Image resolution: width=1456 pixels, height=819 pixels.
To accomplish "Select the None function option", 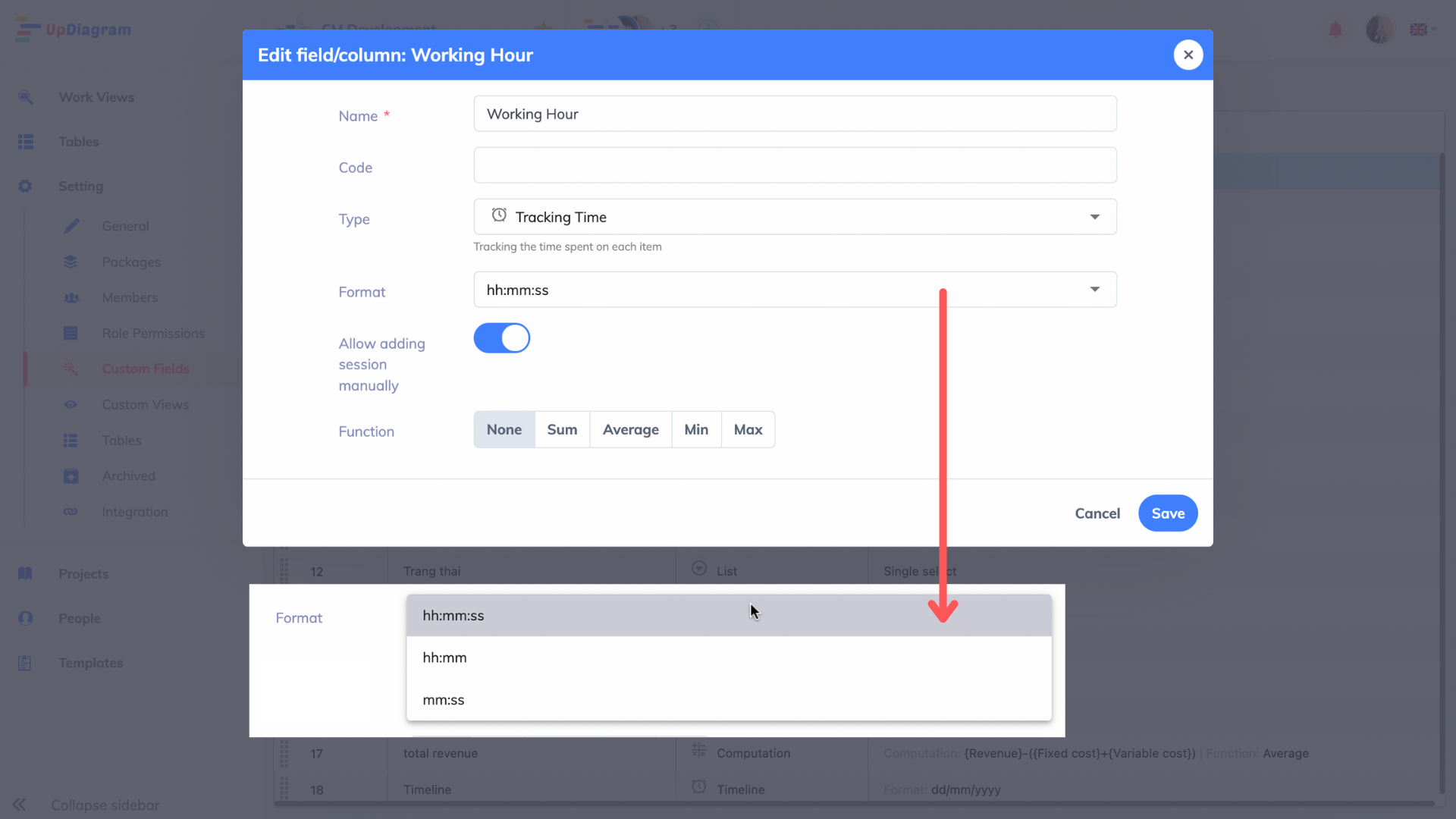I will point(504,430).
